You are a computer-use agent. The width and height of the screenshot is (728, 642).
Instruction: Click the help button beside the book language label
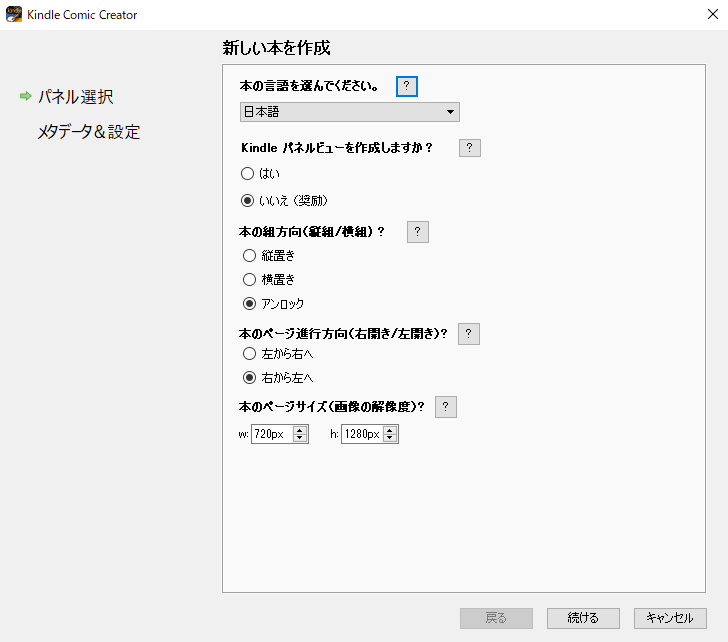coord(407,86)
